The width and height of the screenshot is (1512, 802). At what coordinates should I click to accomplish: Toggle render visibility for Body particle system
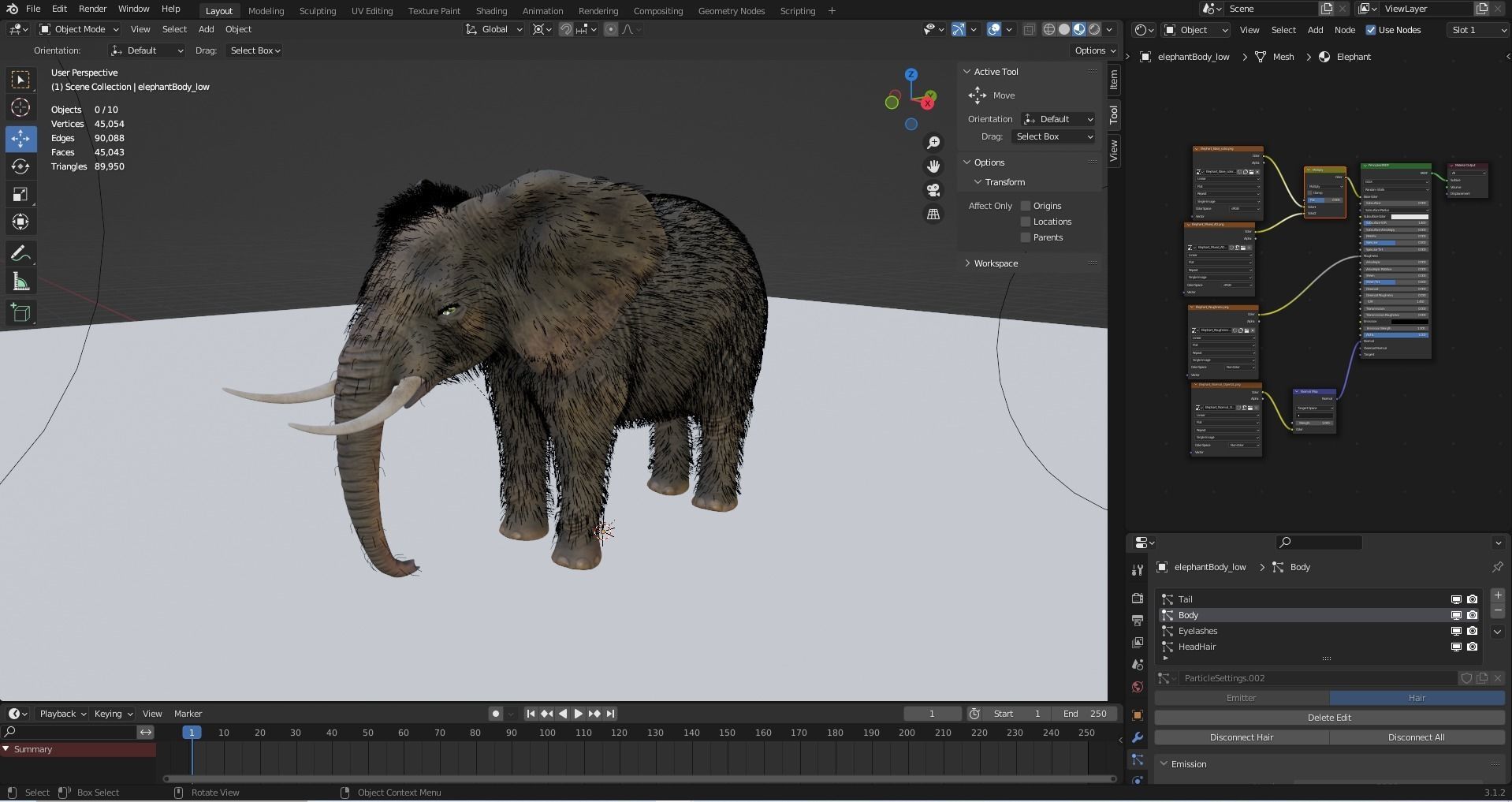click(x=1472, y=615)
